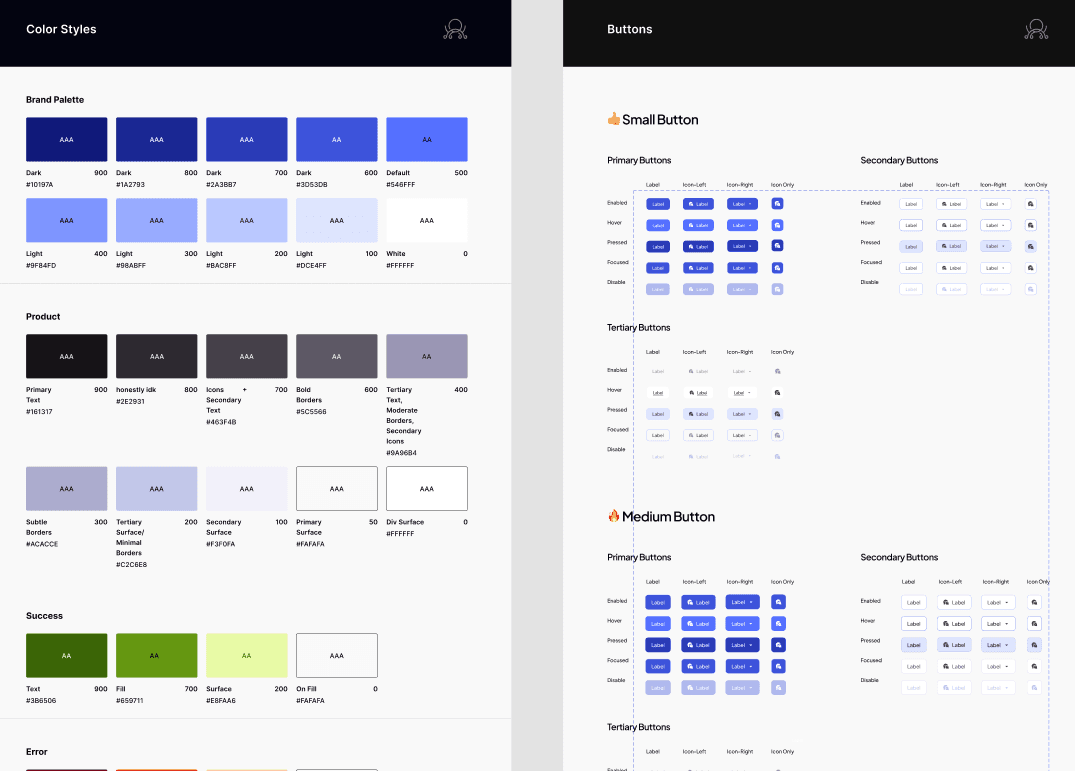Select the Success Fill 700 #659711 swatch
This screenshot has height=771, width=1075.
(156, 655)
